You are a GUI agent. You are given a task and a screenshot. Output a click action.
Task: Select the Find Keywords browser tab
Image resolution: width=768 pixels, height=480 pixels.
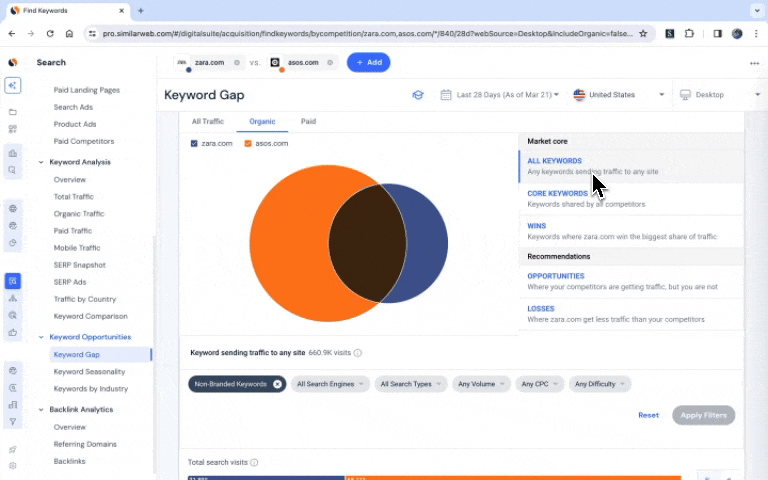click(68, 10)
